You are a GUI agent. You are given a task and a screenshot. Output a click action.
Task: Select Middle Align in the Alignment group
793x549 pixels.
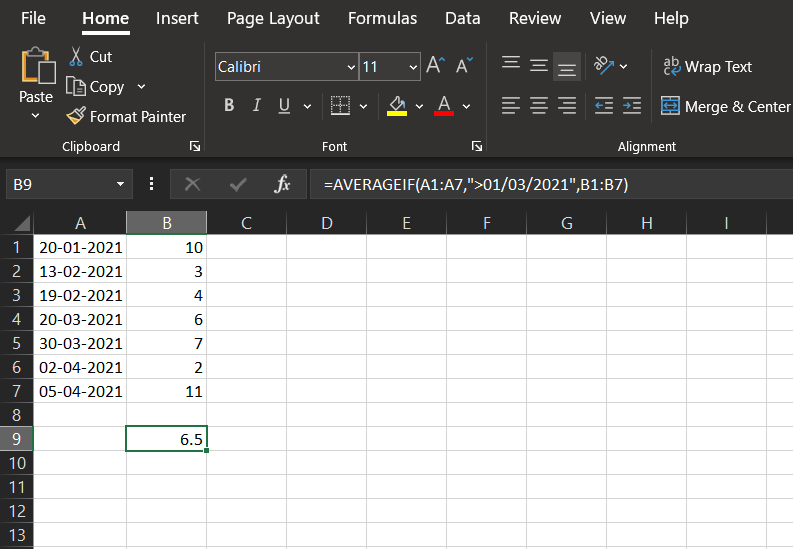[539, 66]
